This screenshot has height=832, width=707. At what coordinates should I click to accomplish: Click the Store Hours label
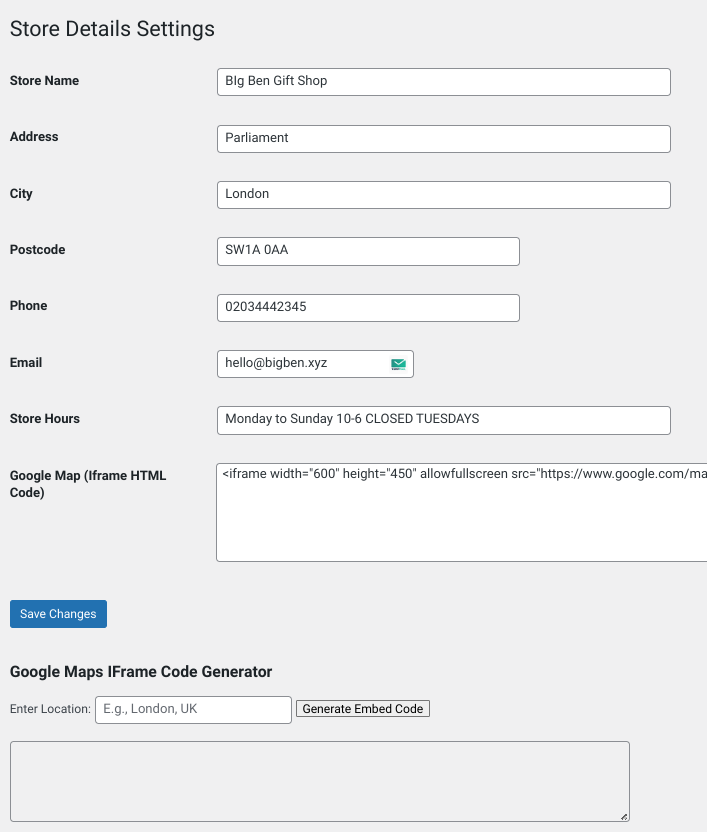point(45,419)
